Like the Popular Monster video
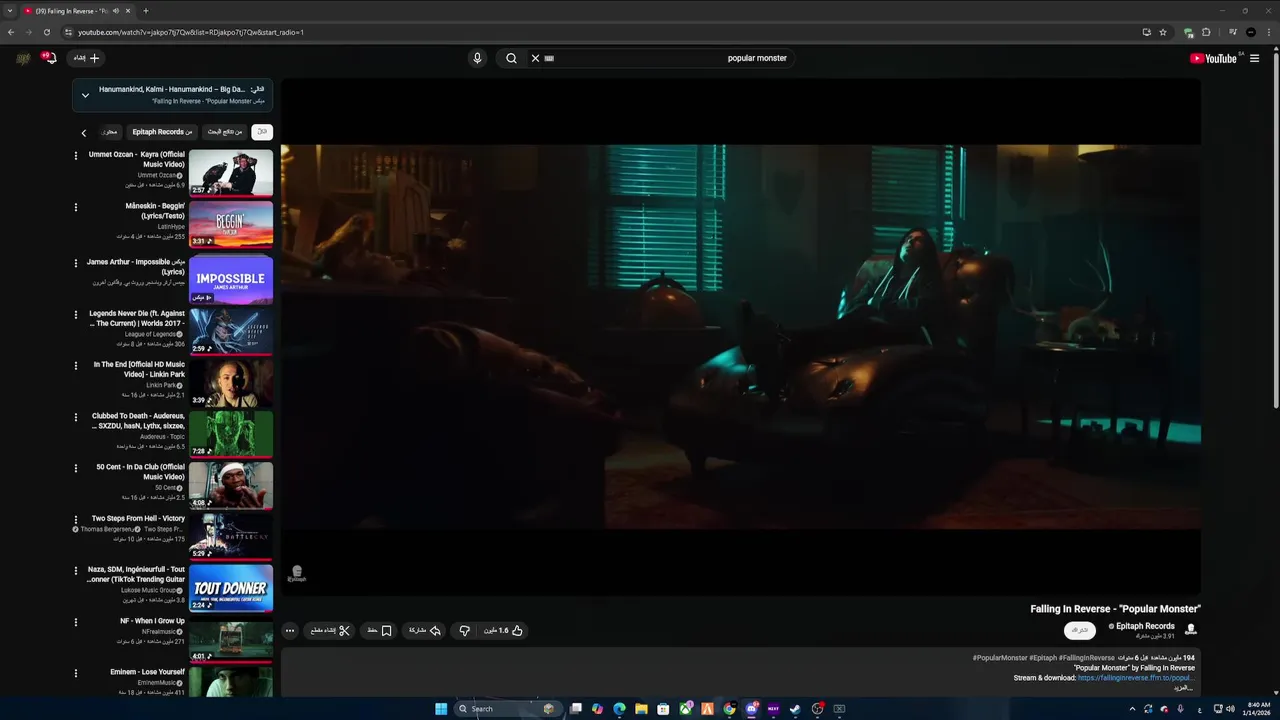The width and height of the screenshot is (1280, 720). (503, 630)
